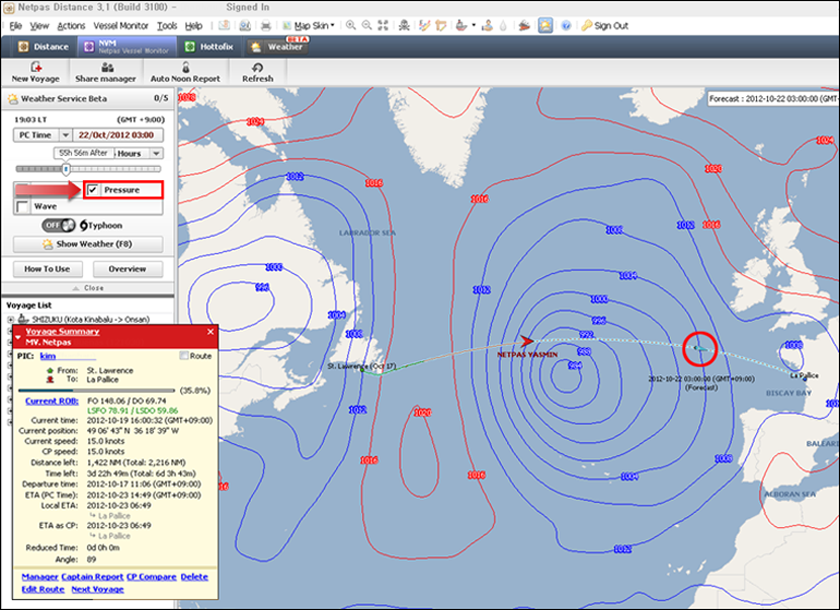840x610 pixels.
Task: Click the Overview button
Action: [x=128, y=269]
